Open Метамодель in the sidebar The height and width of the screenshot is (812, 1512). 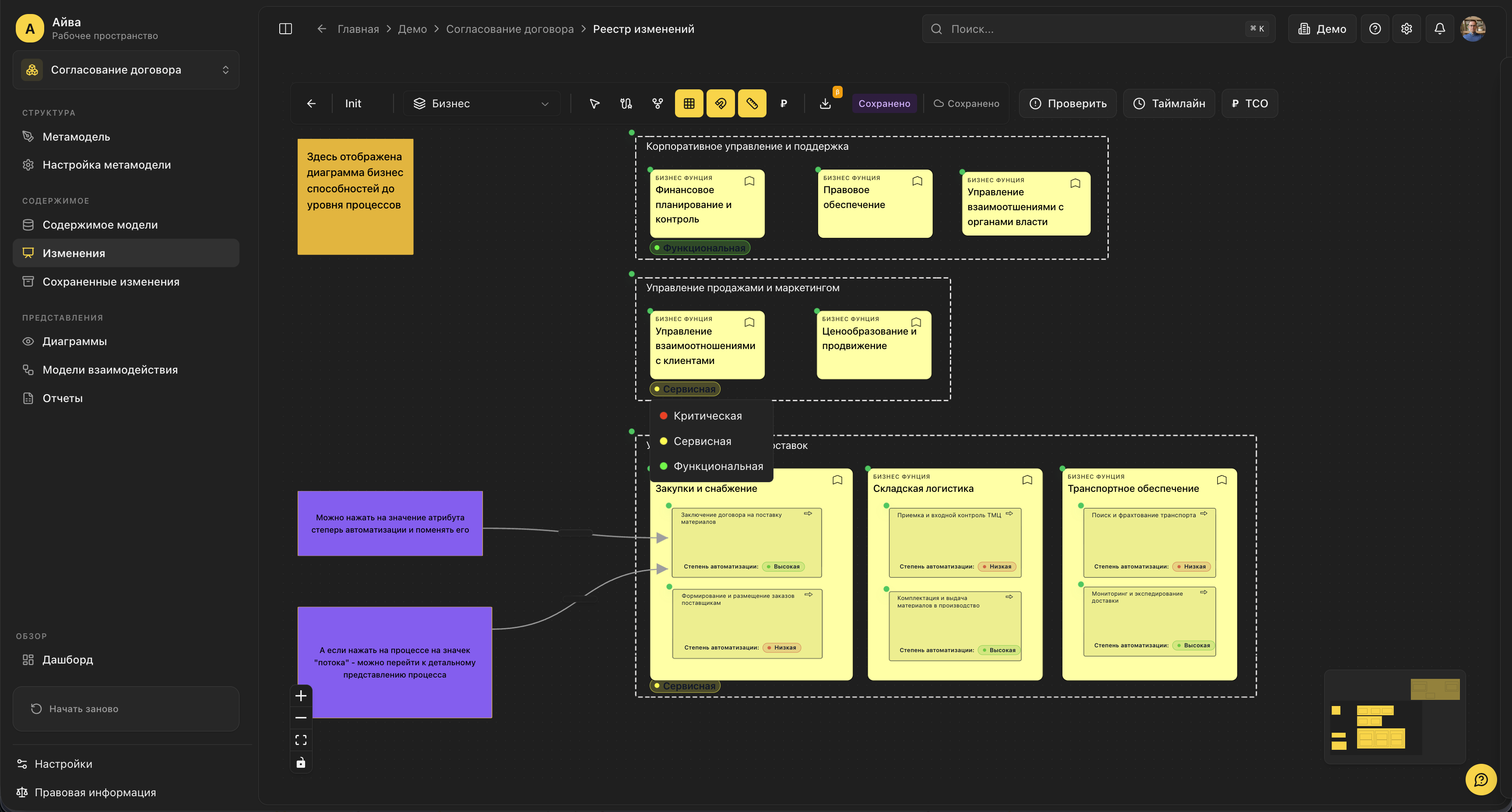click(126, 137)
